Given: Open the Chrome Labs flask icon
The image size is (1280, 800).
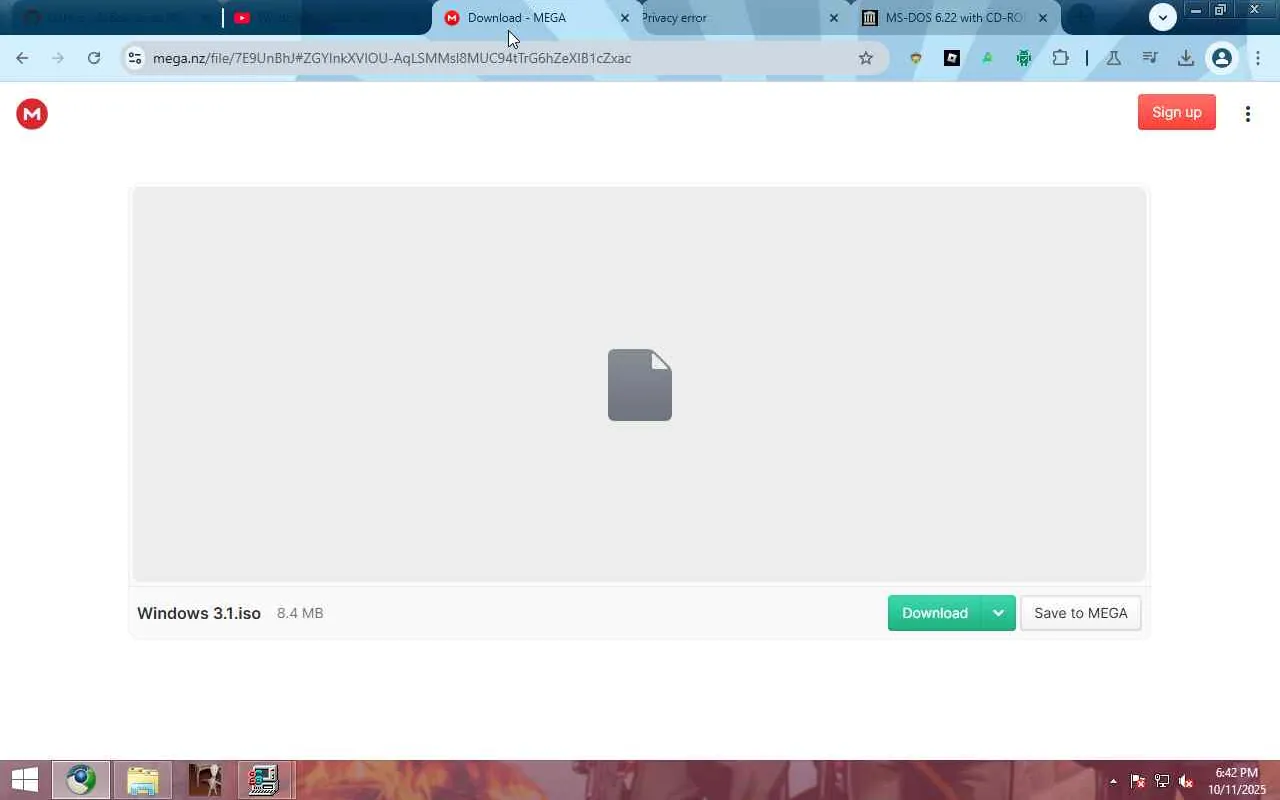Looking at the screenshot, I should (x=1113, y=58).
